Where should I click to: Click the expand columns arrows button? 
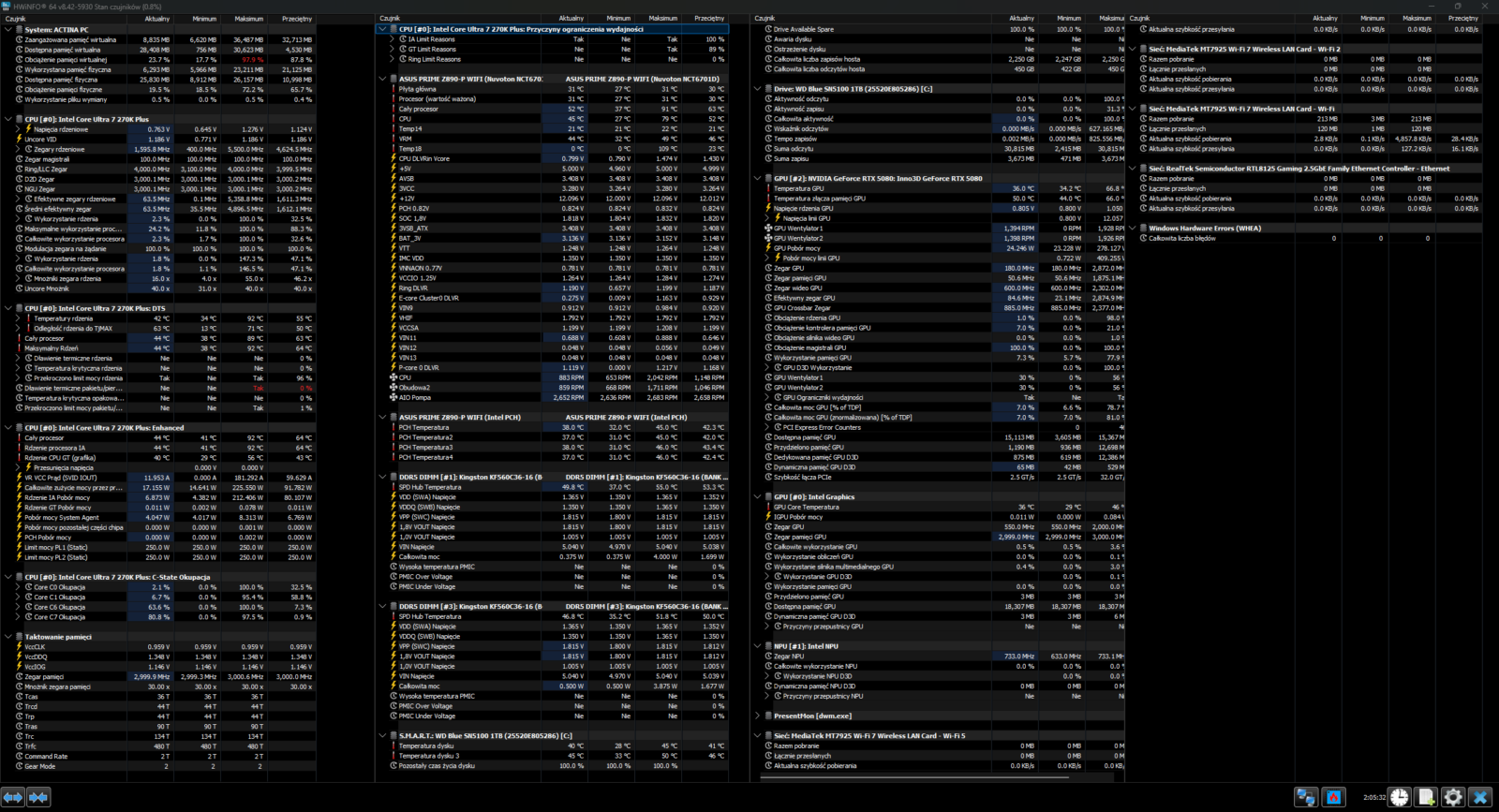click(12, 797)
